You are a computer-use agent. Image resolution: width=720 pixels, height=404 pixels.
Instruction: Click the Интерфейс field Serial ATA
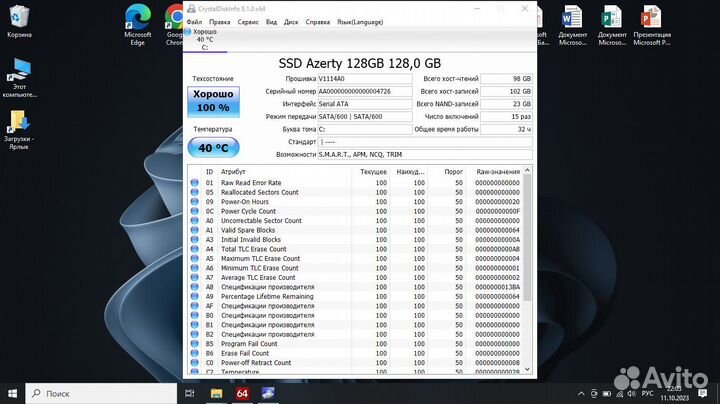[365, 104]
